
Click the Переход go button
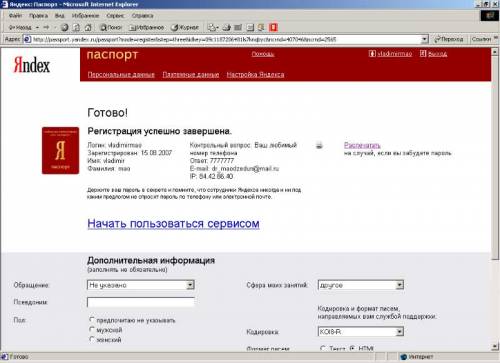coord(449,39)
